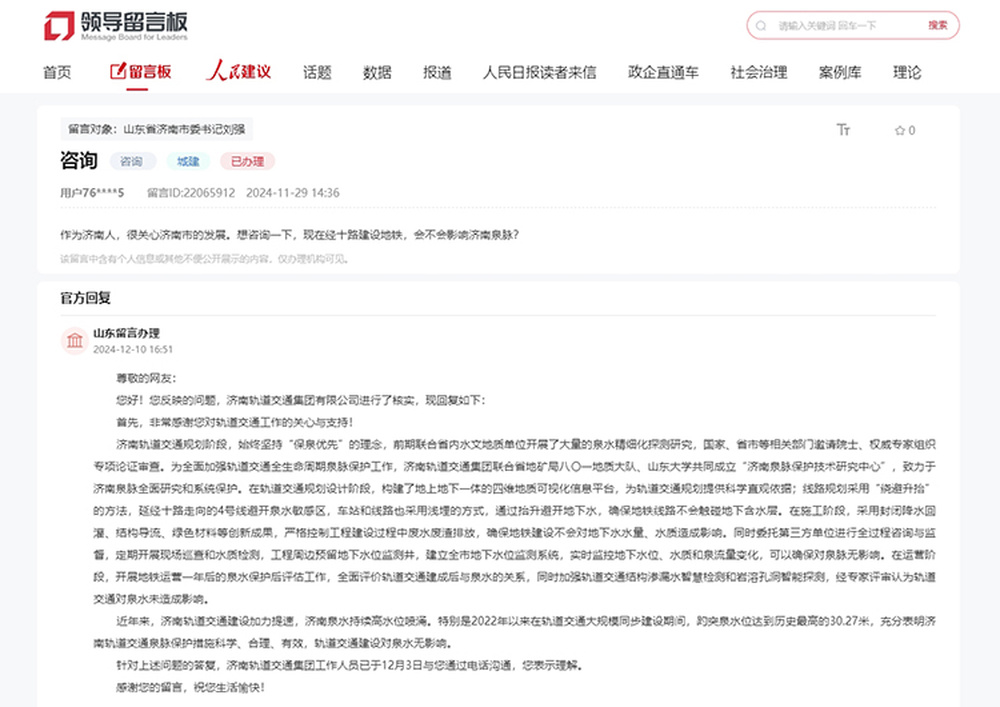Click the 留言对象 recipient label
The image size is (1000, 707).
(156, 129)
